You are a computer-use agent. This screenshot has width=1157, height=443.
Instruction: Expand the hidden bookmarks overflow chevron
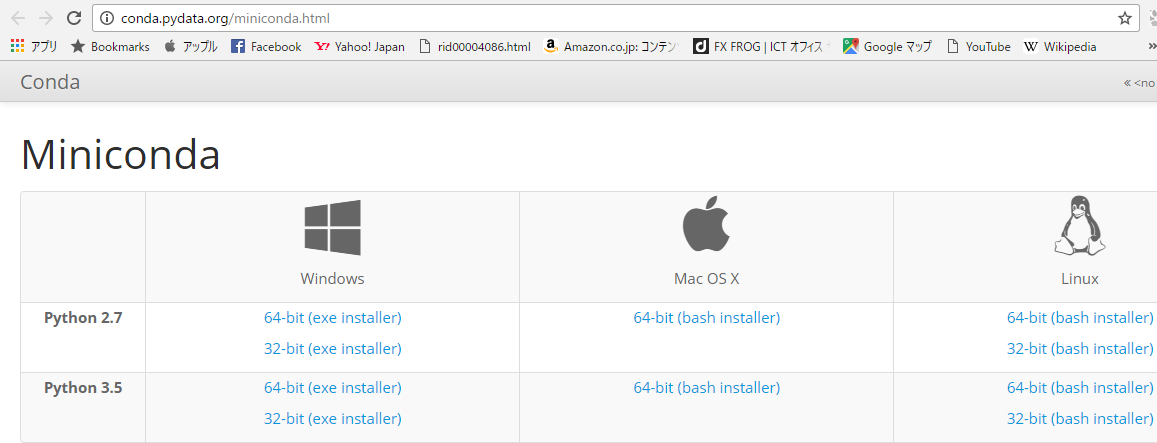[x=1150, y=46]
